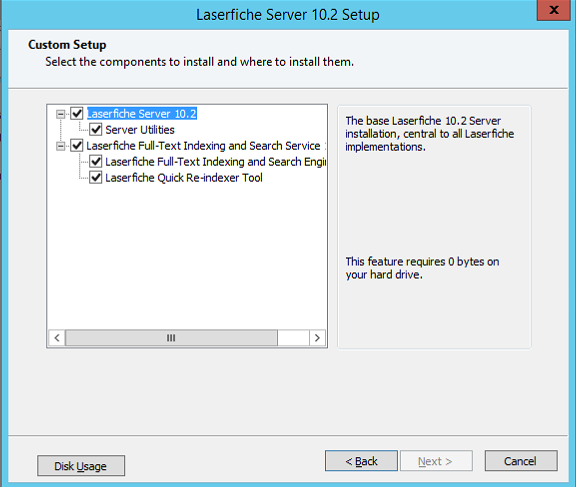The image size is (576, 487).
Task: Select Laserfiche Full-Text Indexing and Search Engine item
Action: pyautogui.click(x=215, y=162)
